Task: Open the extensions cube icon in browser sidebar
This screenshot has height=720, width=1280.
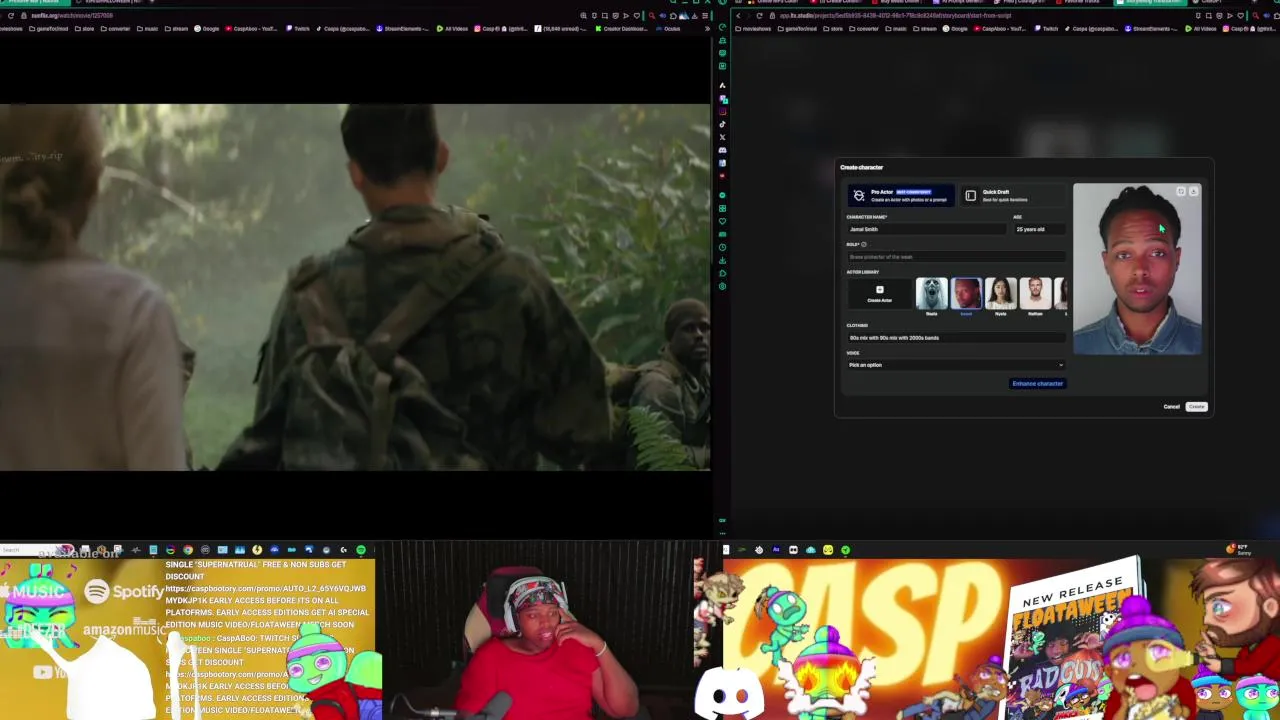Action: click(x=722, y=273)
